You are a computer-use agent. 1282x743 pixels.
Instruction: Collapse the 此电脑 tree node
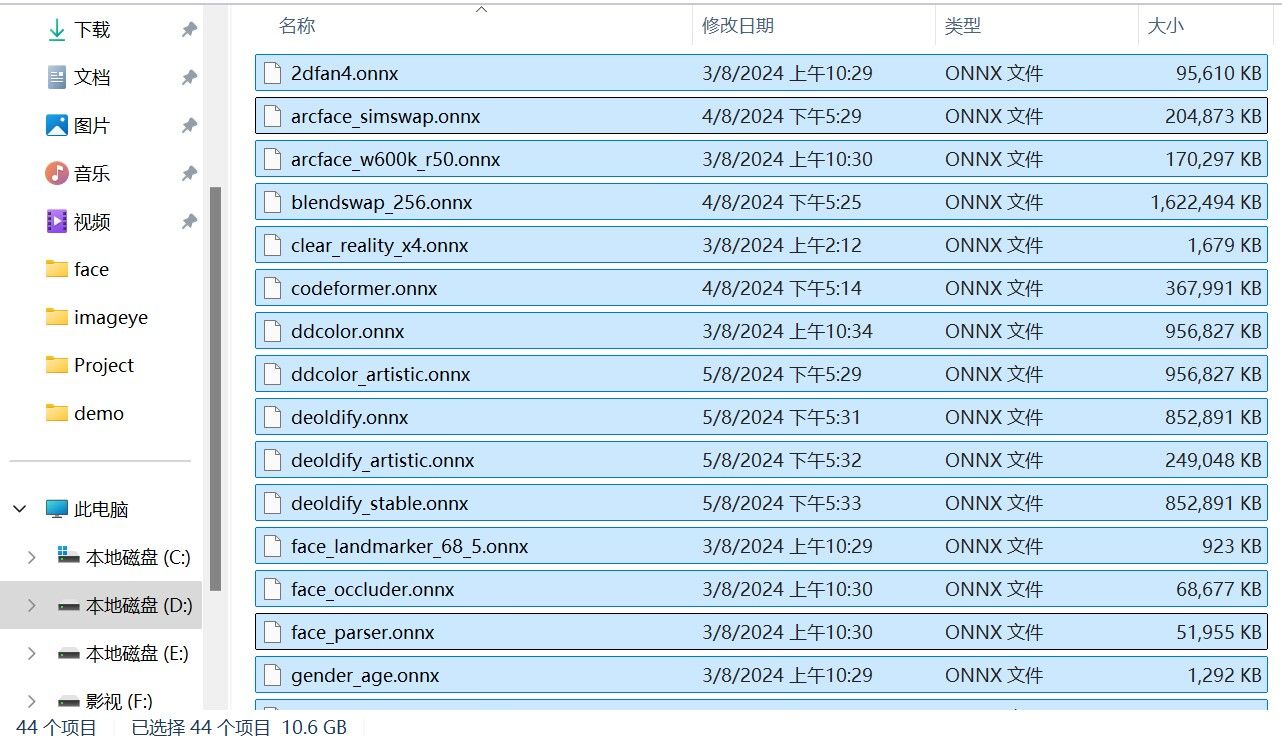pos(19,509)
